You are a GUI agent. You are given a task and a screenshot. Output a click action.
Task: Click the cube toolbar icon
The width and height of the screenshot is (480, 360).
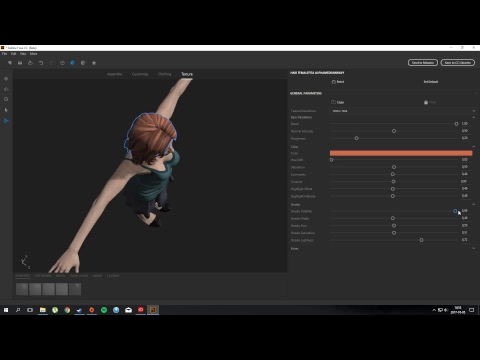(x=83, y=63)
